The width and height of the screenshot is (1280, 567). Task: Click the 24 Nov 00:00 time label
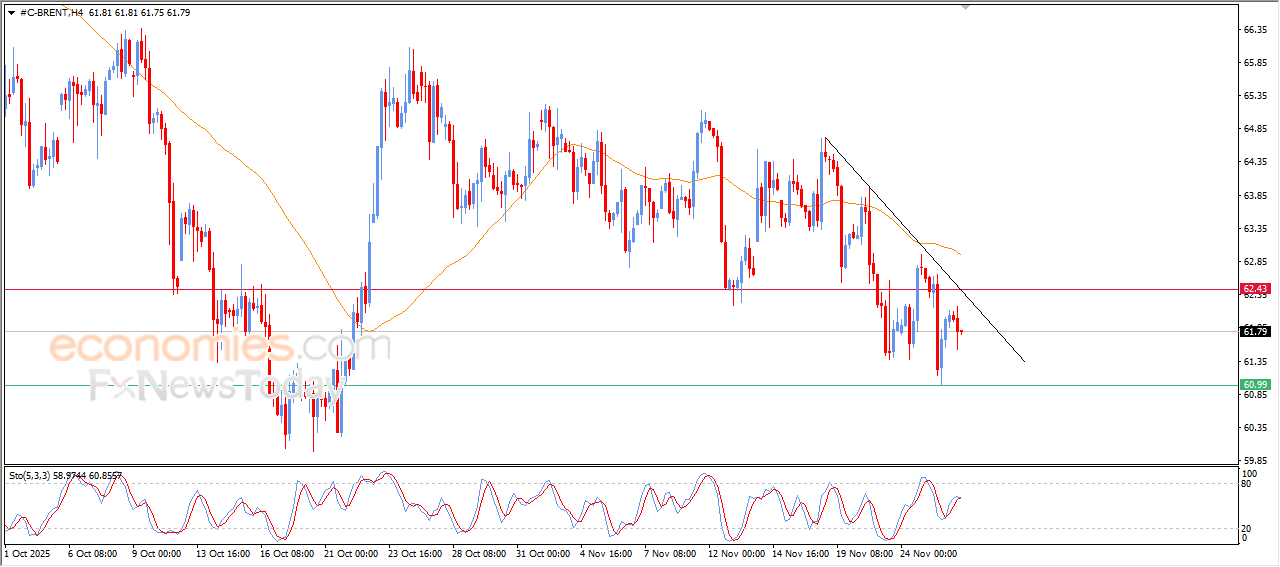(930, 552)
